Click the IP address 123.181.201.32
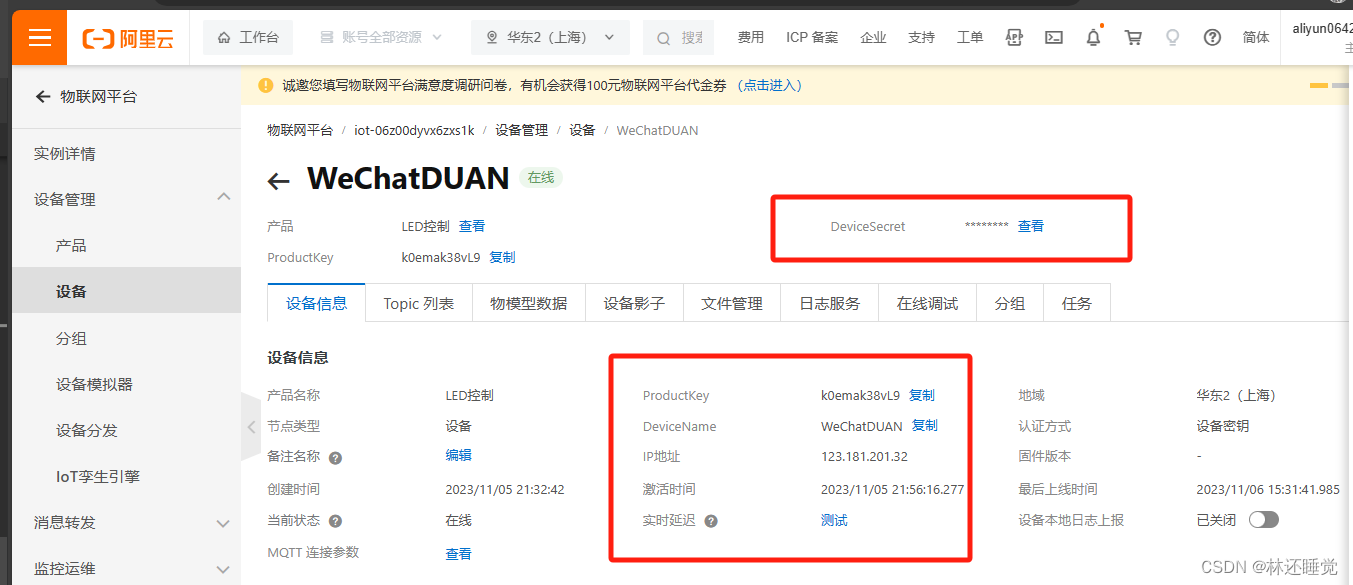 pyautogui.click(x=864, y=457)
